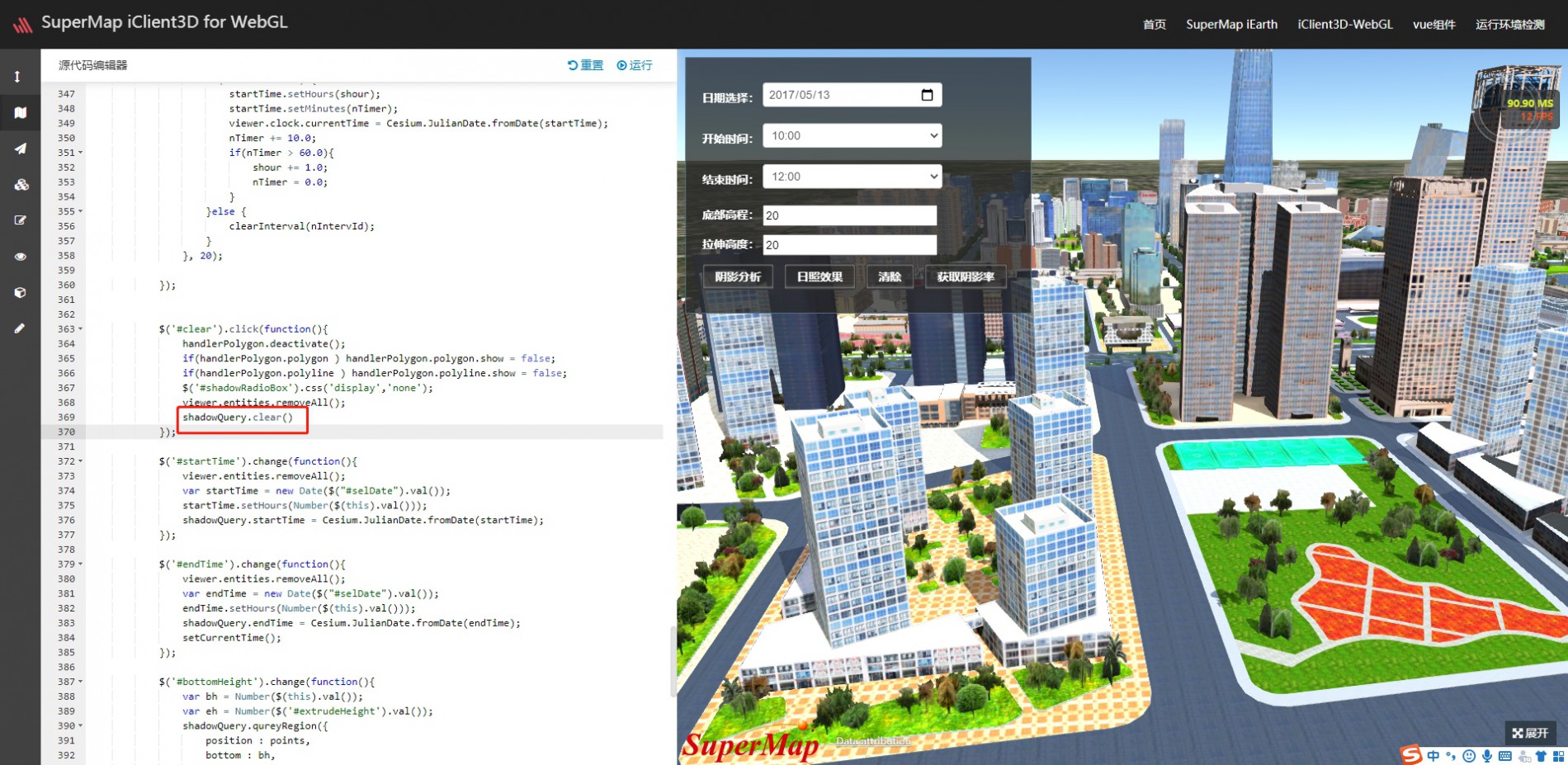Open vue组件 navigation link
1568x765 pixels.
click(x=1434, y=25)
